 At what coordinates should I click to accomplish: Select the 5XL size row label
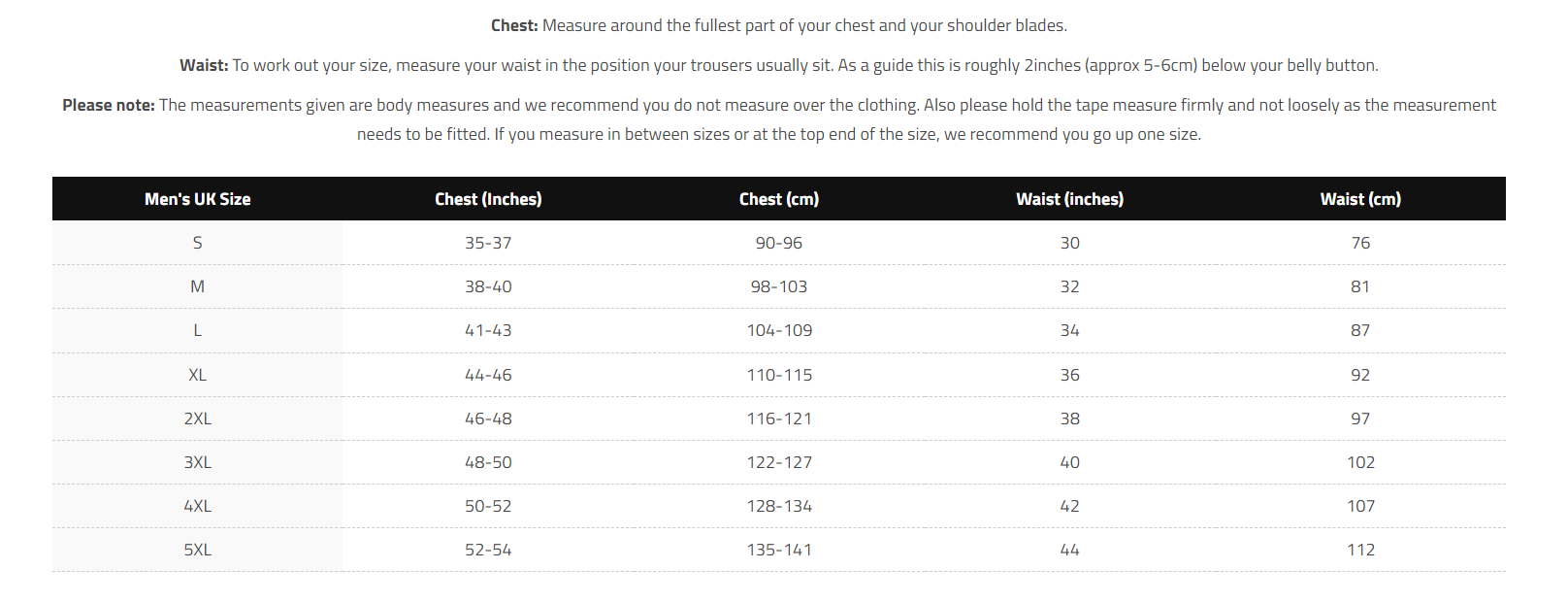(x=197, y=550)
